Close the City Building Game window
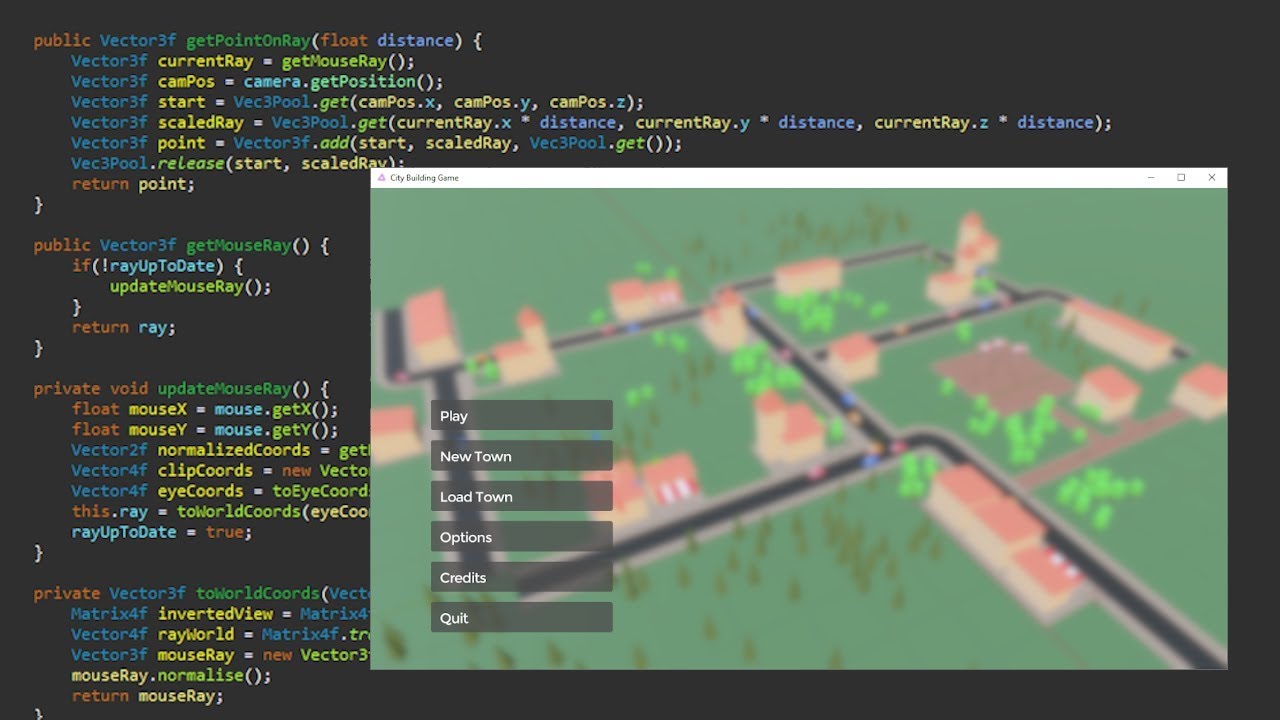The height and width of the screenshot is (720, 1280). pos(1212,178)
